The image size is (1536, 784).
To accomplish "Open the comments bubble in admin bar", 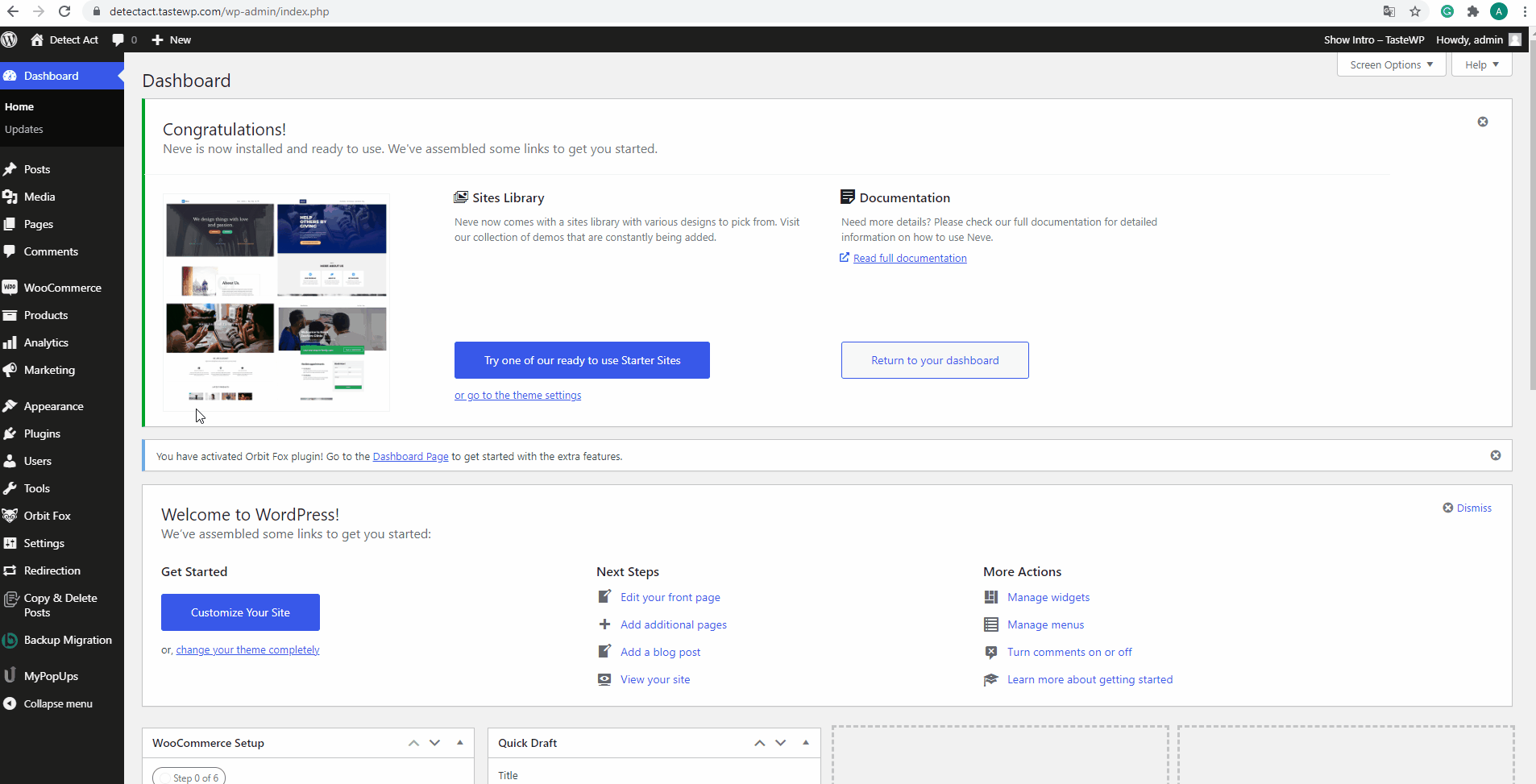I will point(124,39).
